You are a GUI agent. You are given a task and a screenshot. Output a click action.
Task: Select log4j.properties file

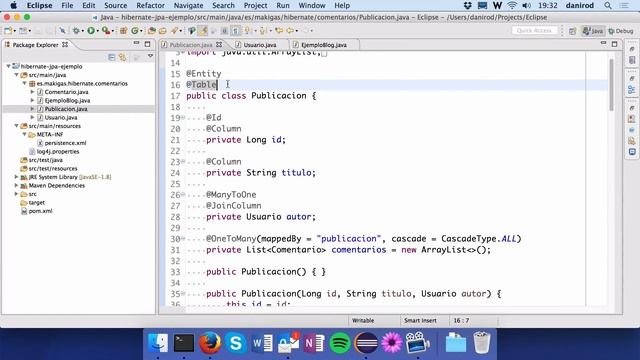(x=58, y=151)
